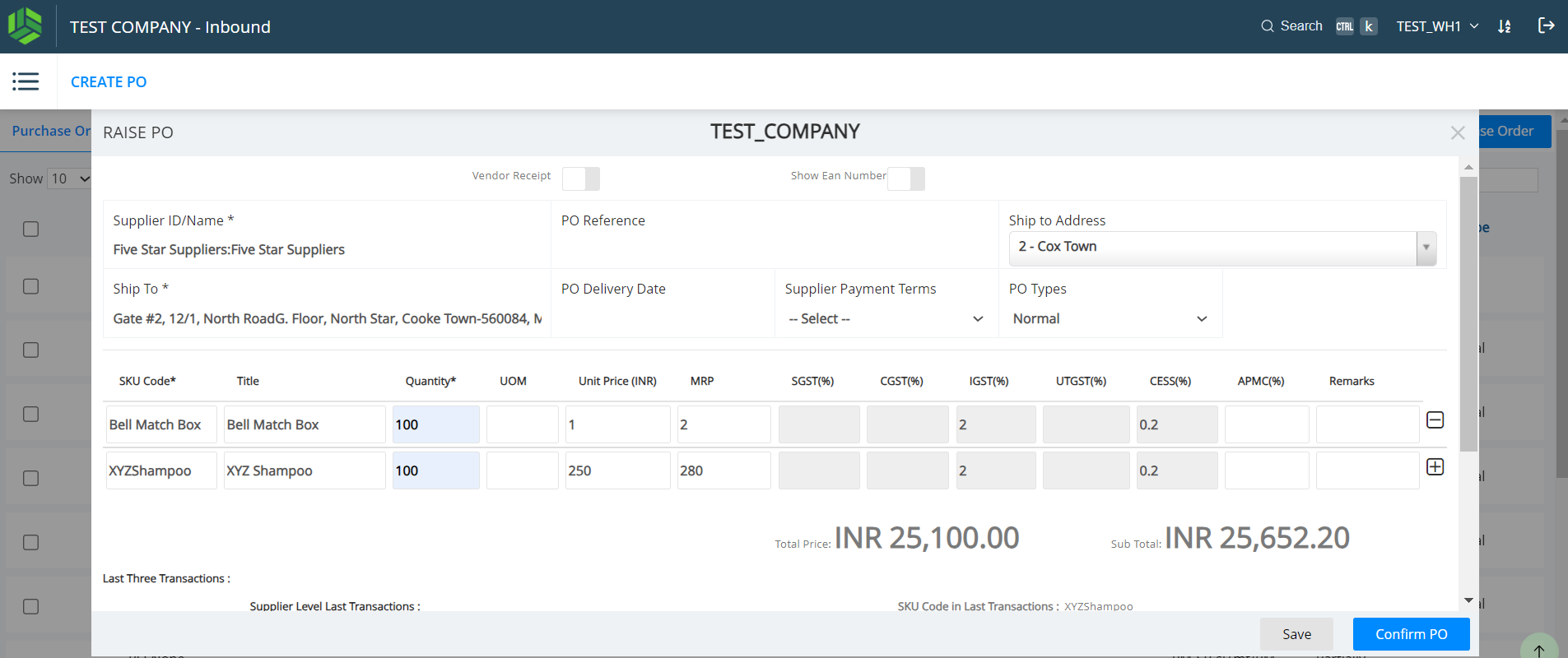Open the PO Types dropdown

point(1110,319)
